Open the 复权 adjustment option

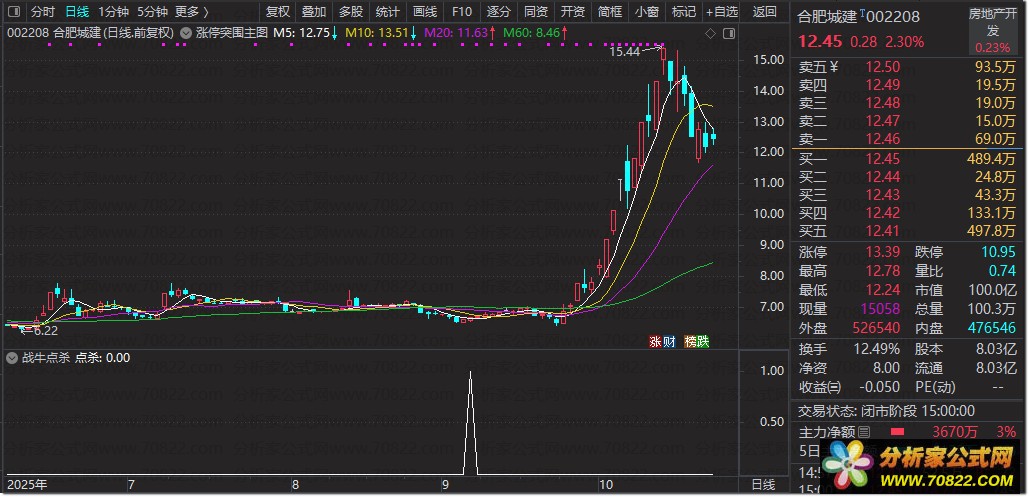(x=278, y=11)
